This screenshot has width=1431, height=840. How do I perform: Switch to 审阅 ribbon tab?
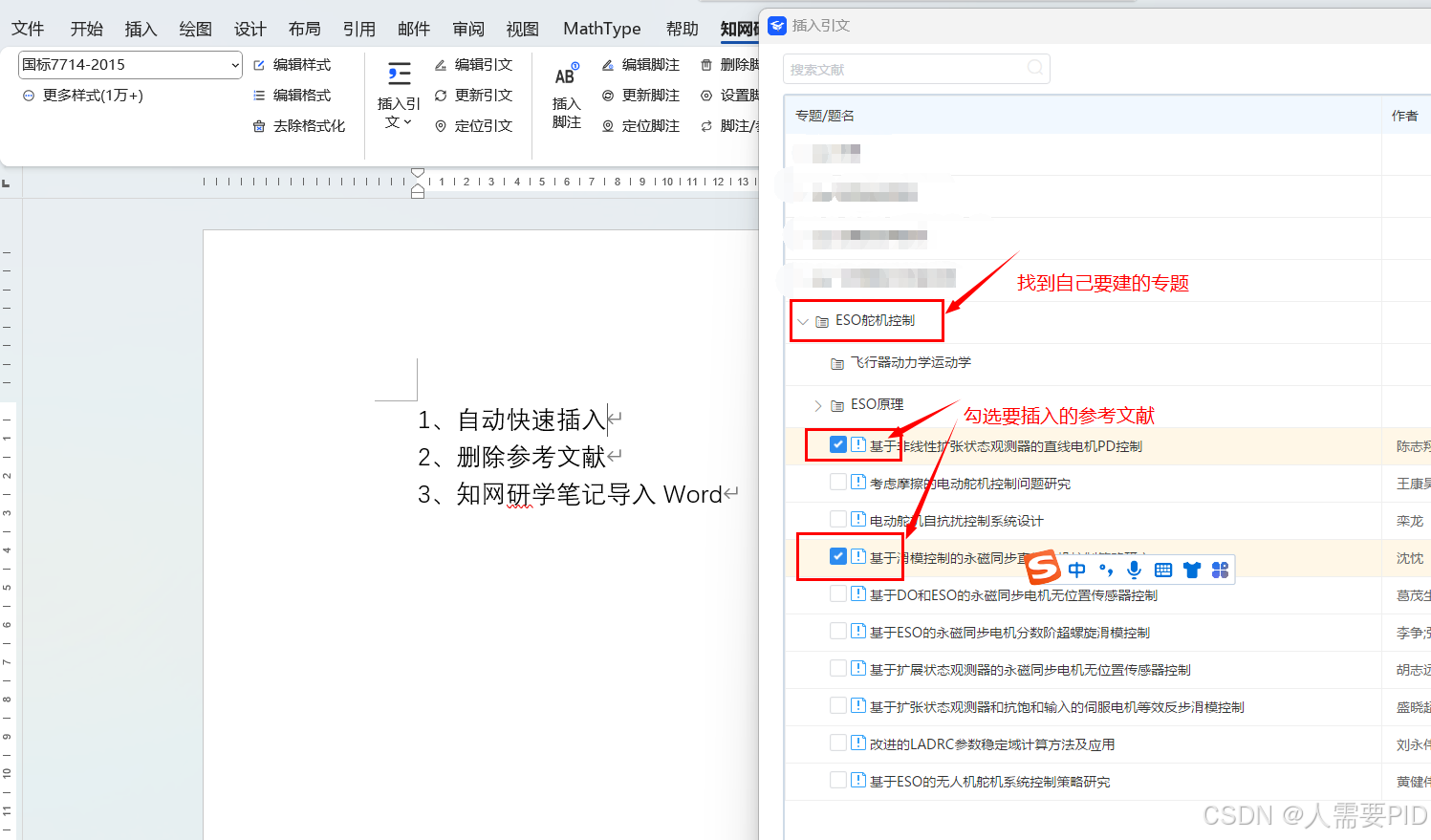point(468,29)
